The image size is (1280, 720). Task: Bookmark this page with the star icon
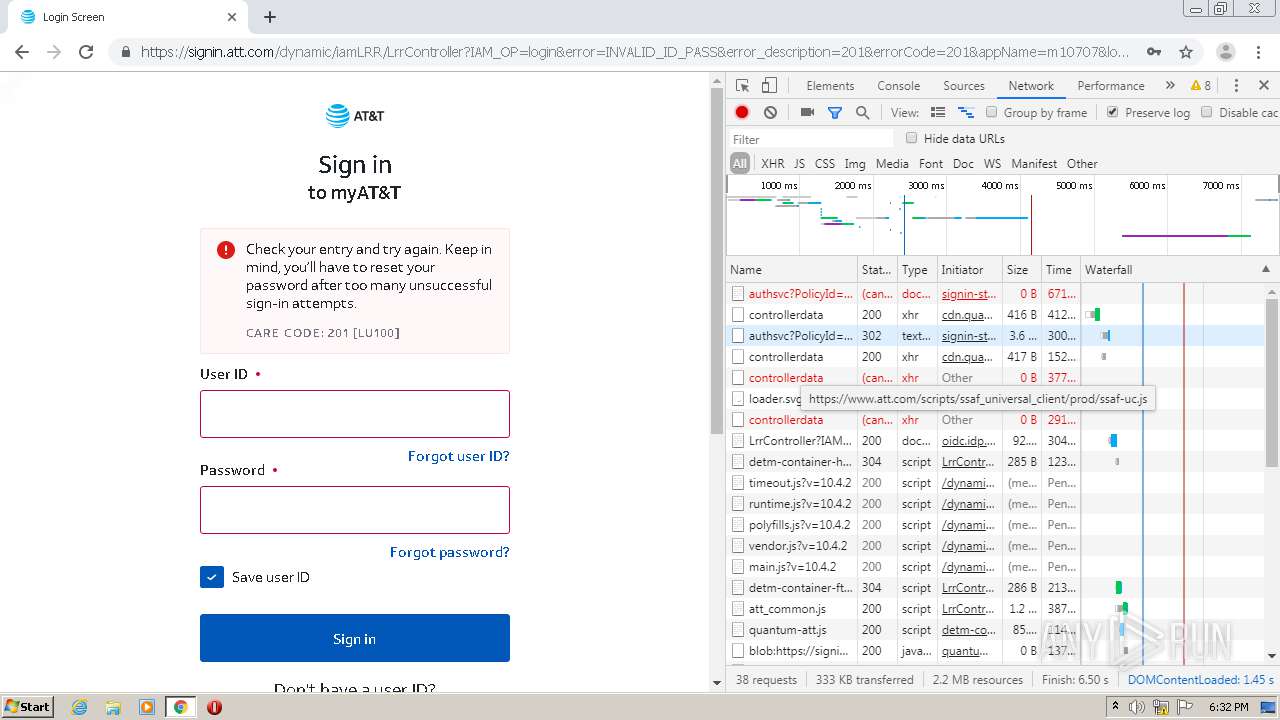coord(1186,52)
